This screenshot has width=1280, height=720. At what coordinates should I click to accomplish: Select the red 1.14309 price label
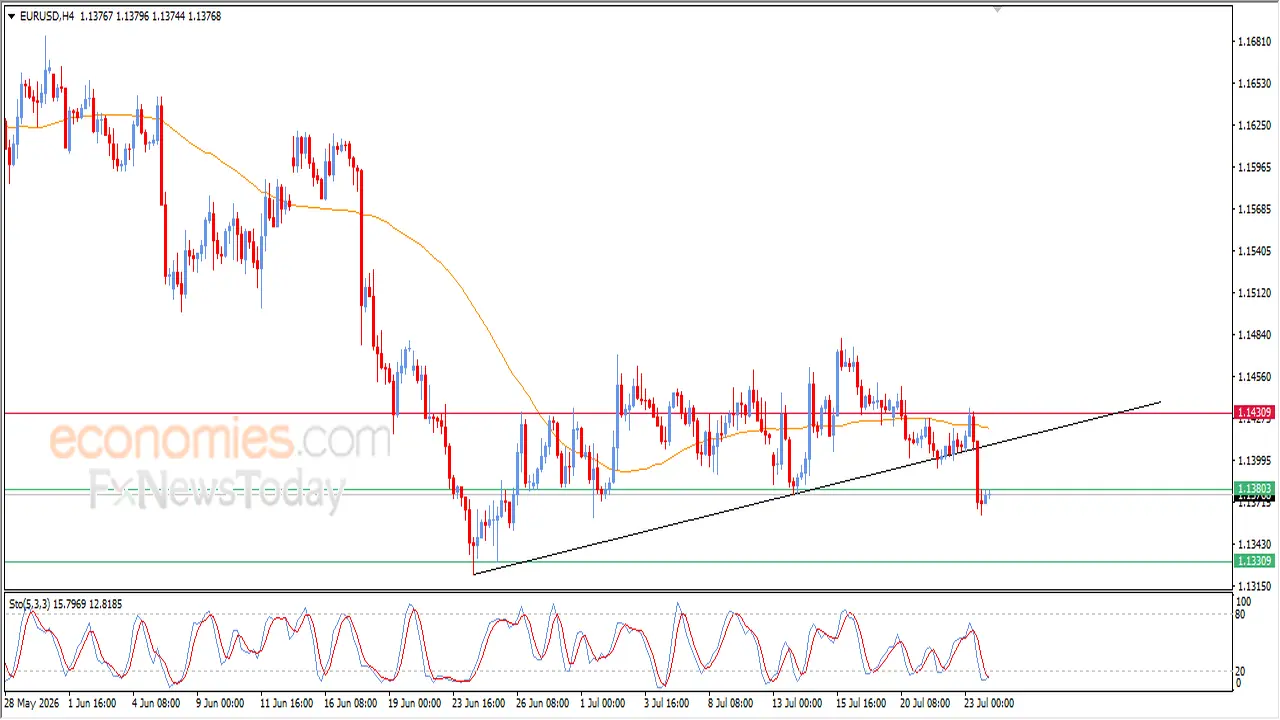[x=1254, y=412]
